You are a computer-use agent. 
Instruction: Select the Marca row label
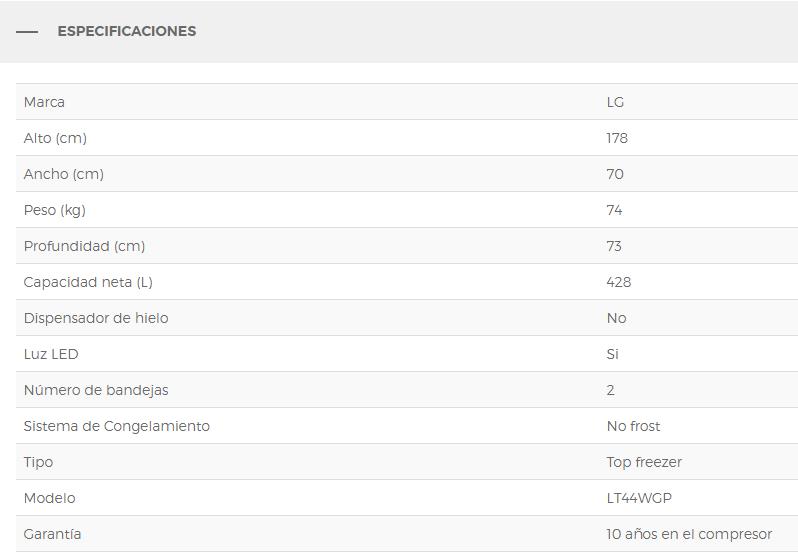tap(44, 102)
